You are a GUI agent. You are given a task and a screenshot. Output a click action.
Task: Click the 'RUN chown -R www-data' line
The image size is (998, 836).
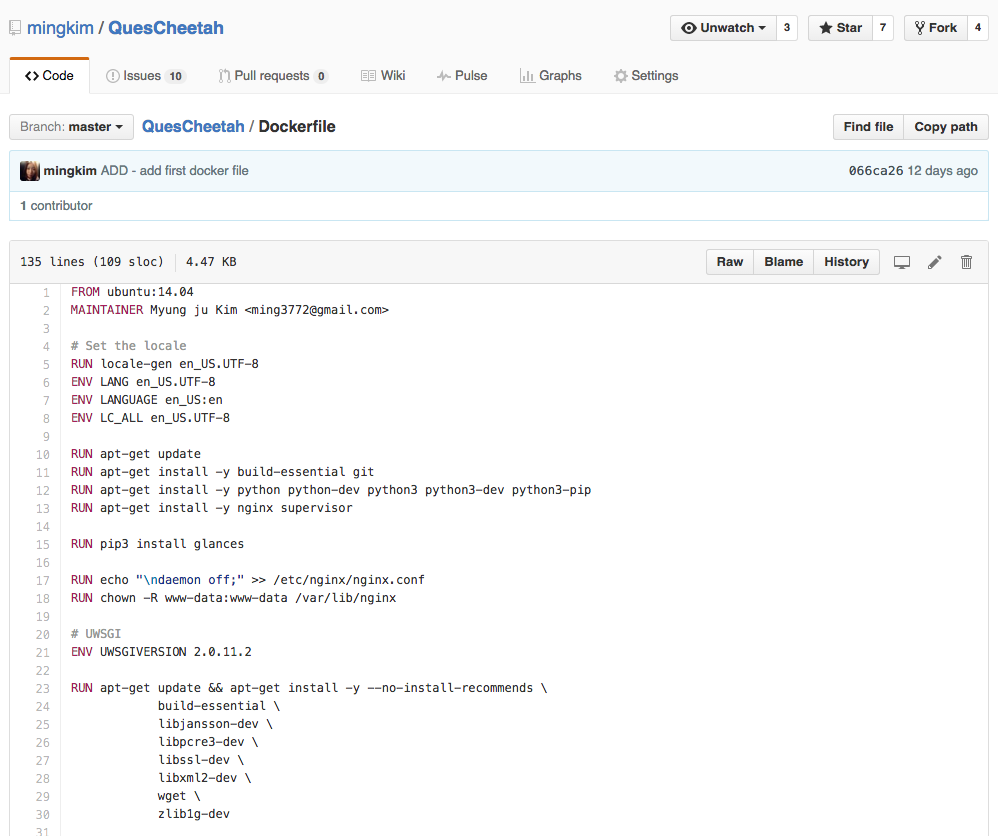click(x=234, y=598)
